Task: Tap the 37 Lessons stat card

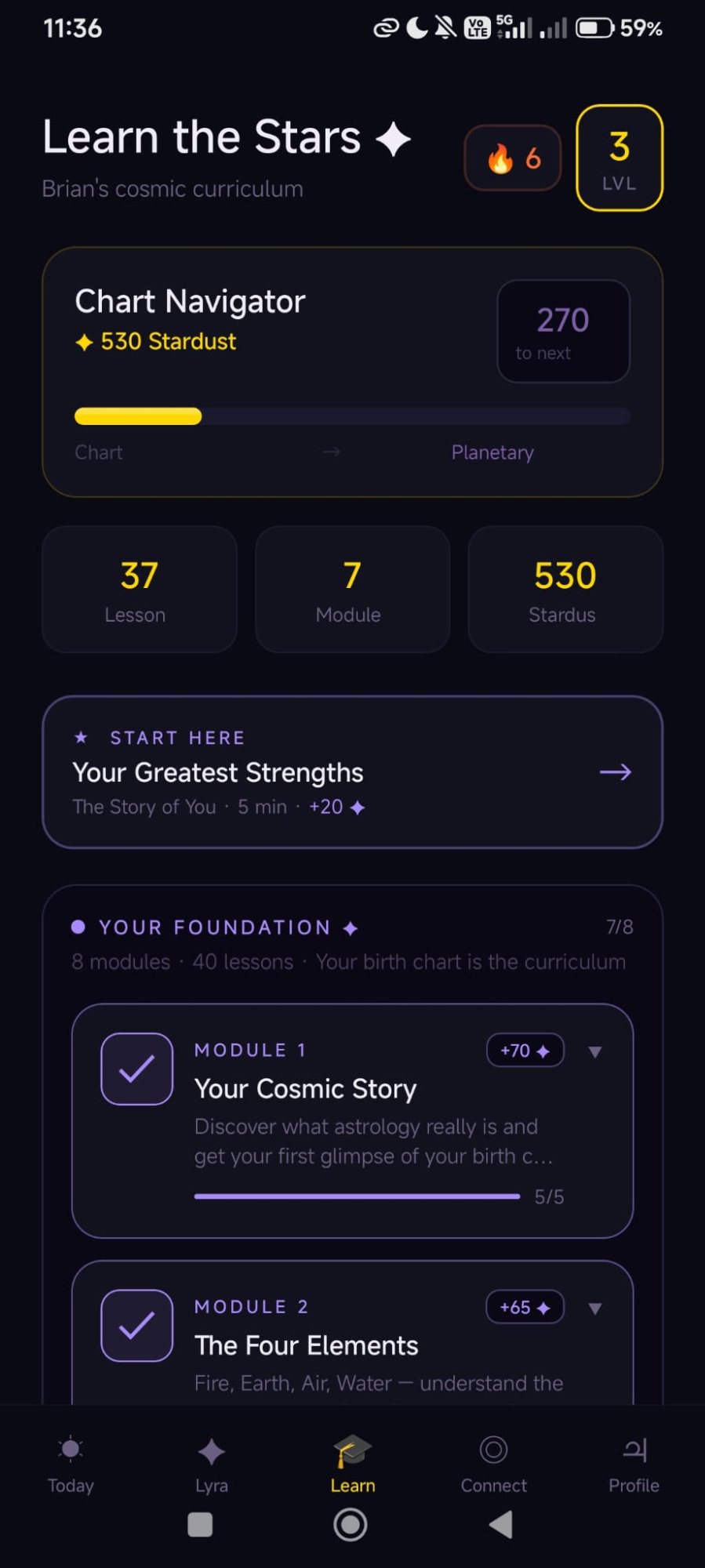Action: click(x=139, y=590)
